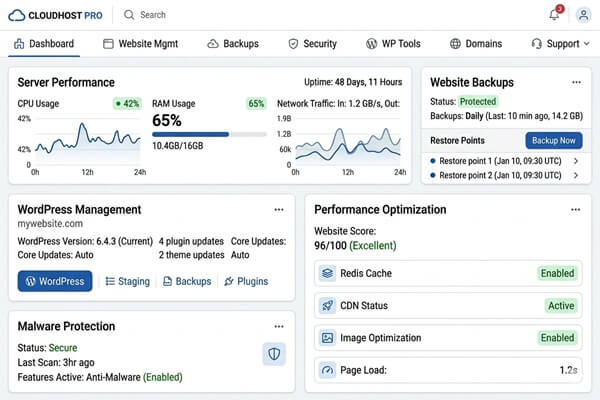This screenshot has height=400, width=600.
Task: Click the Backups file icon in WordPress Management
Action: (167, 281)
